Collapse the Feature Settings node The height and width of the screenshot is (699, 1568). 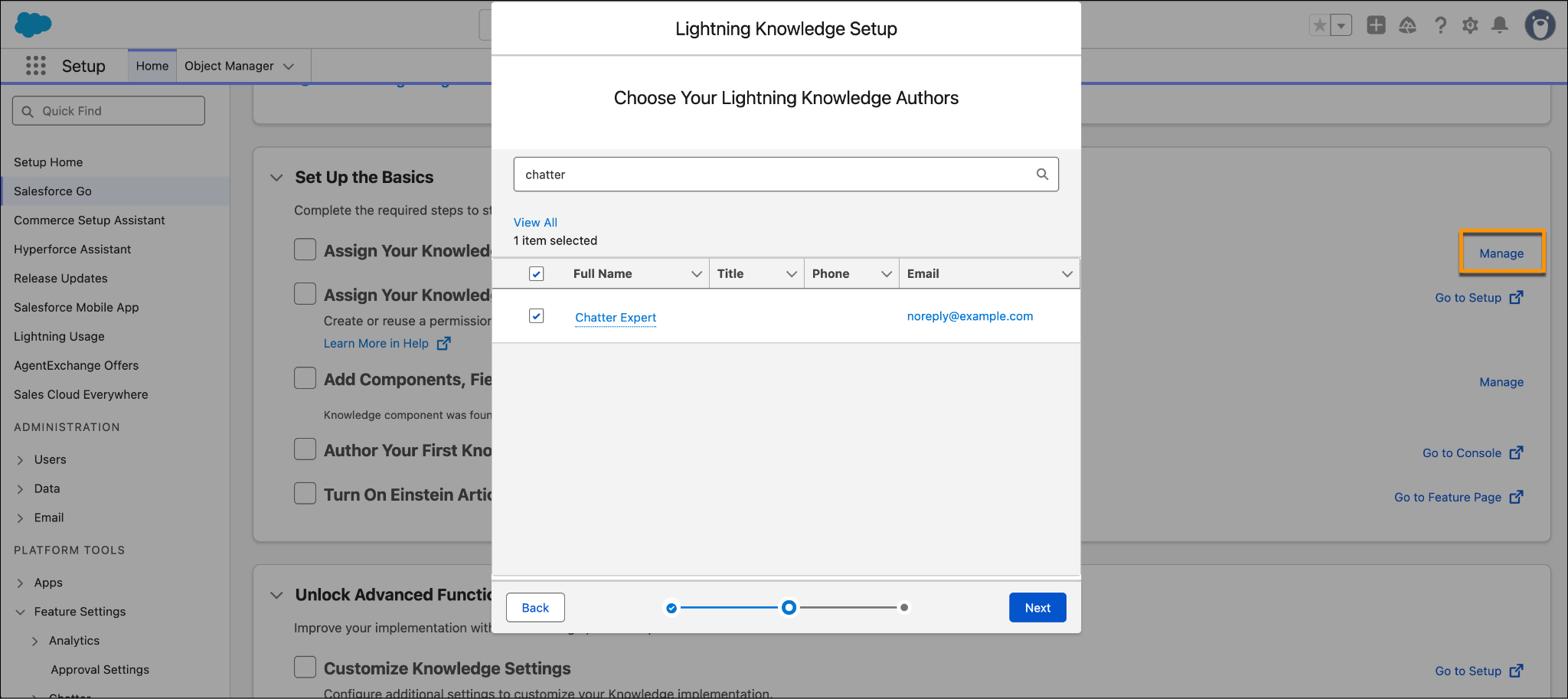(x=20, y=612)
